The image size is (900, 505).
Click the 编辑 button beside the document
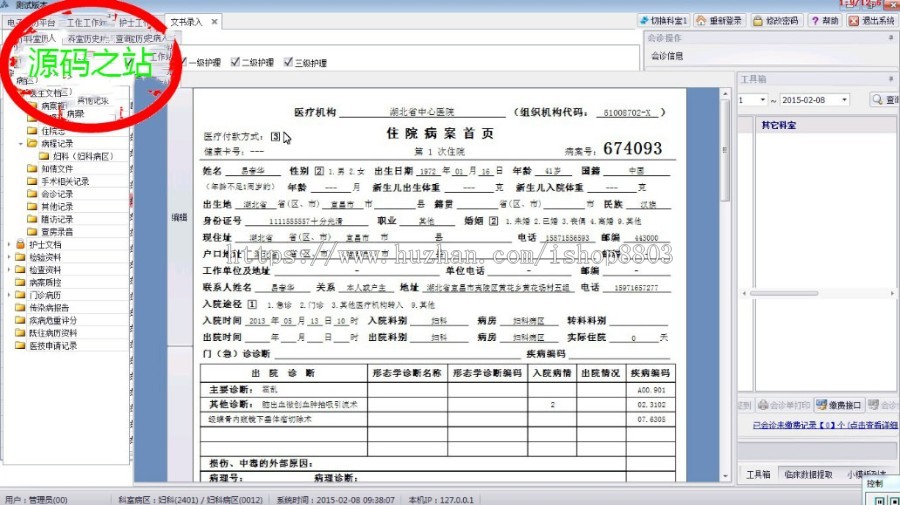tap(179, 217)
